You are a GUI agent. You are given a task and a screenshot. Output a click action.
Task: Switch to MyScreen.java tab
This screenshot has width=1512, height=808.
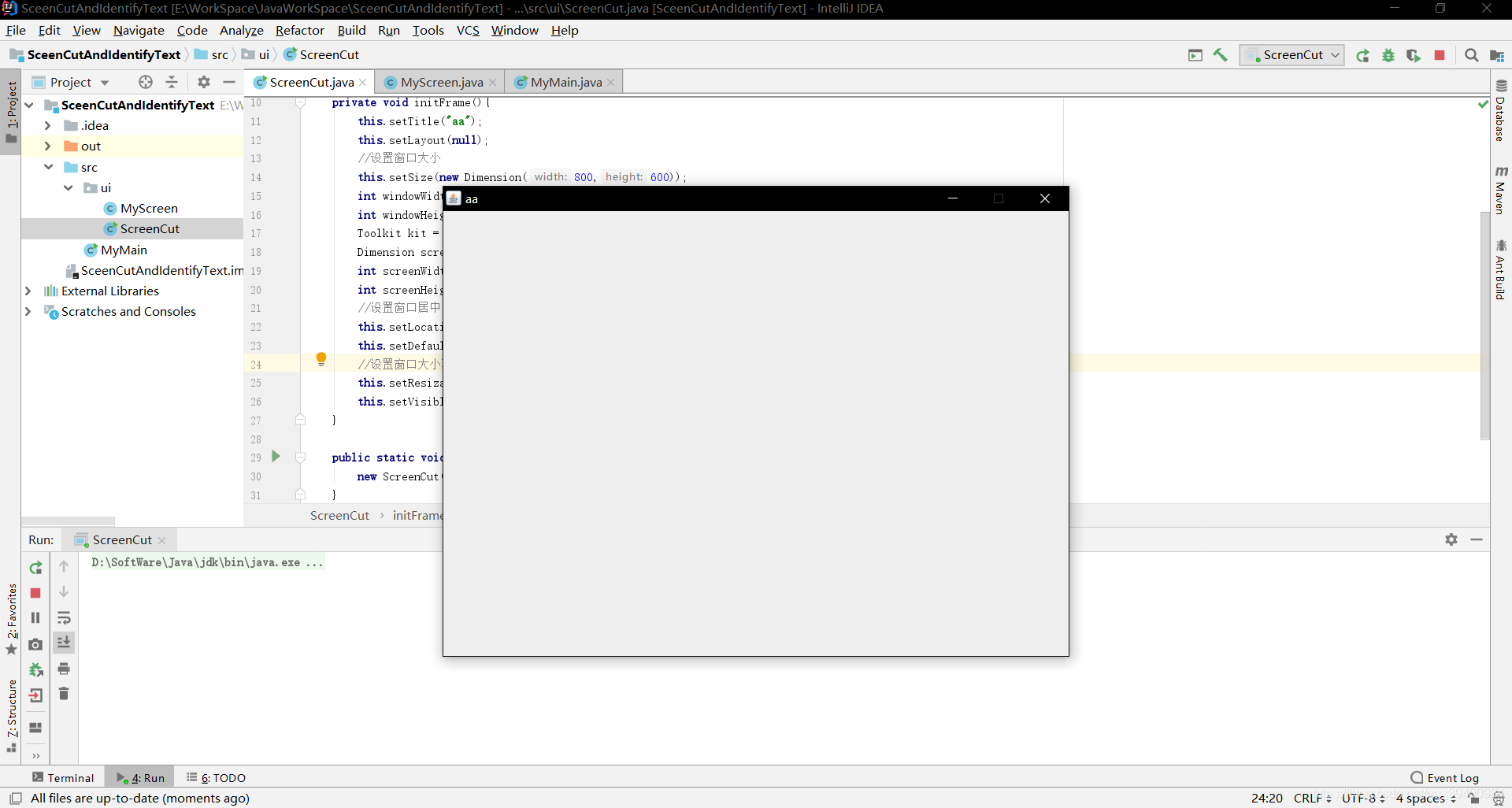[x=441, y=82]
